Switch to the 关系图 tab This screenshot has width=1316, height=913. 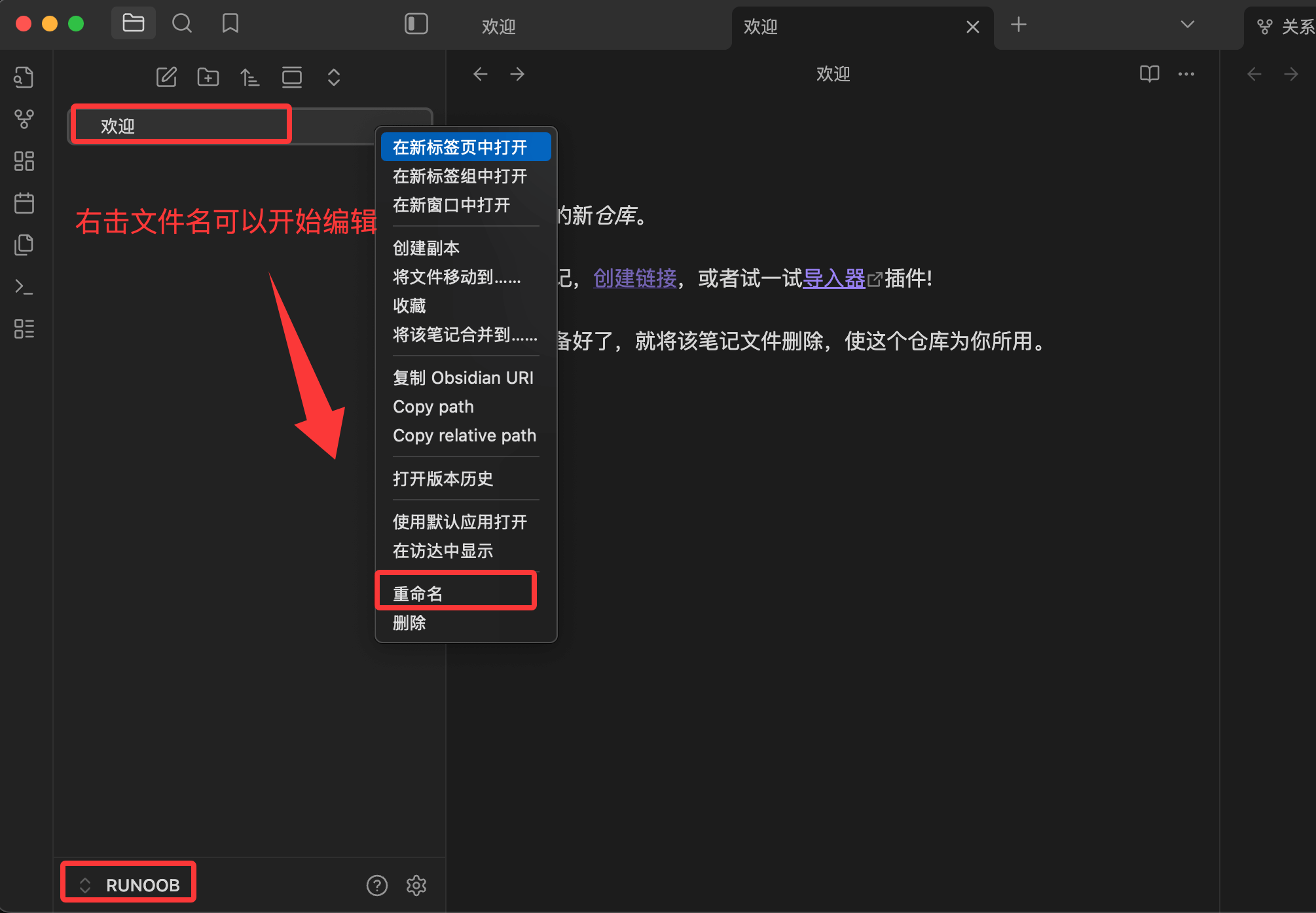click(x=1287, y=26)
